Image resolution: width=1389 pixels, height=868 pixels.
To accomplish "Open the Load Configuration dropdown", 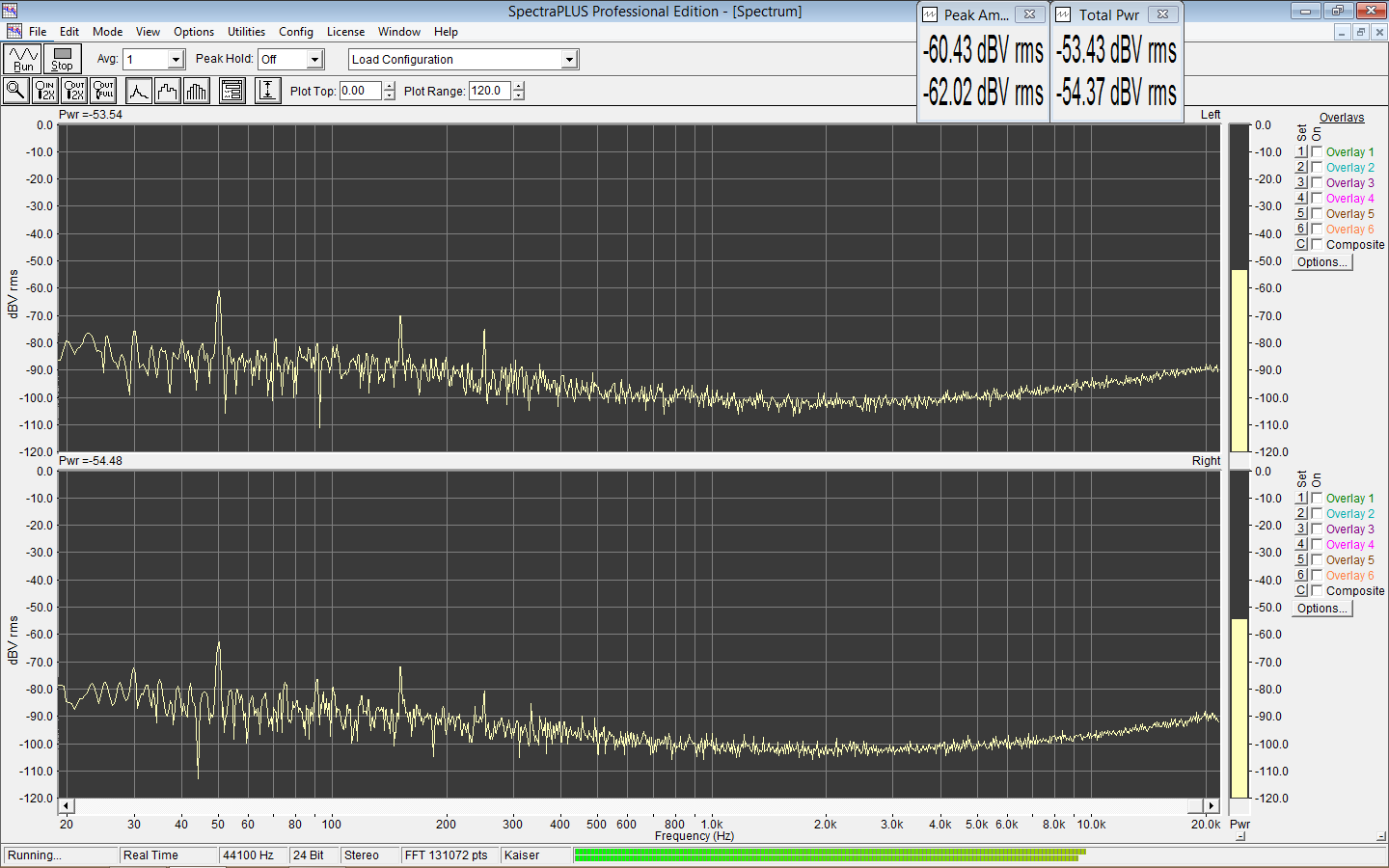I will 569,60.
